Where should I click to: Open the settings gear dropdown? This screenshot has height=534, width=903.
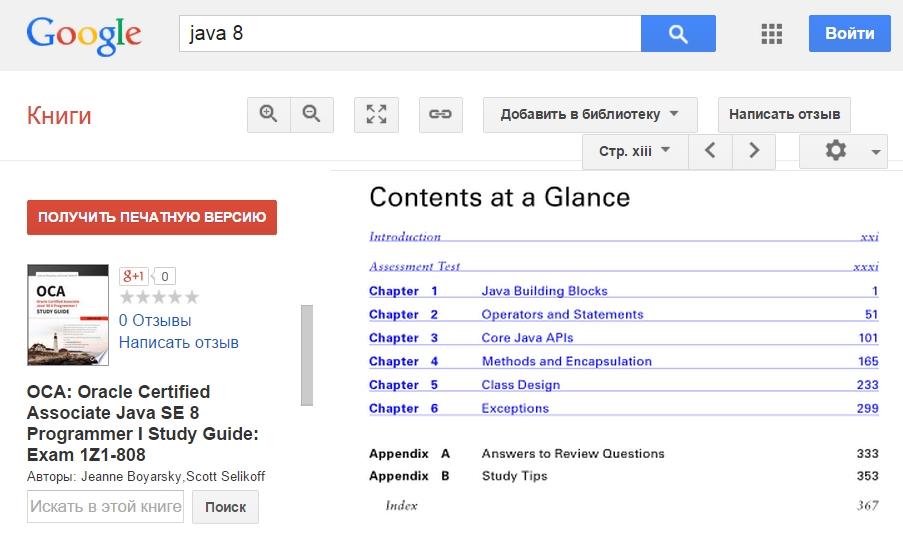pos(843,151)
